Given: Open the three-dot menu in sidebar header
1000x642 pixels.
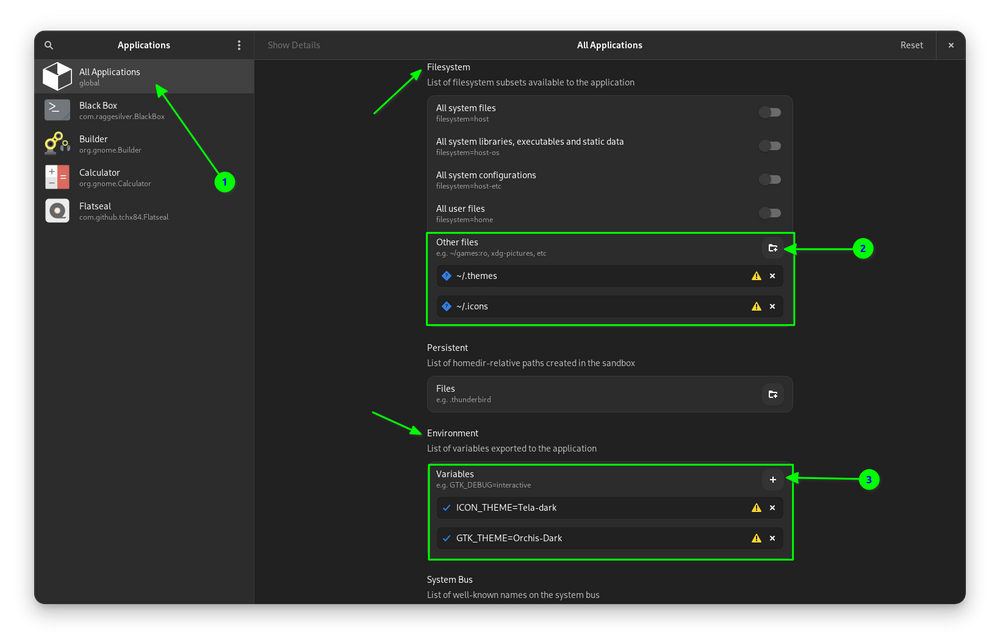Looking at the screenshot, I should [x=239, y=45].
